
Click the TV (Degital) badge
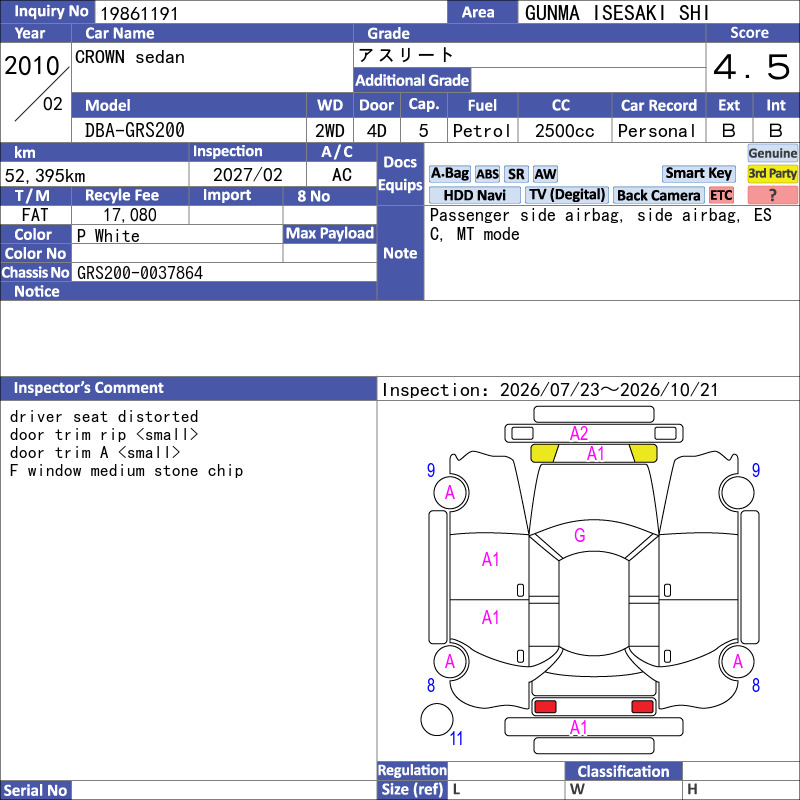coord(567,195)
